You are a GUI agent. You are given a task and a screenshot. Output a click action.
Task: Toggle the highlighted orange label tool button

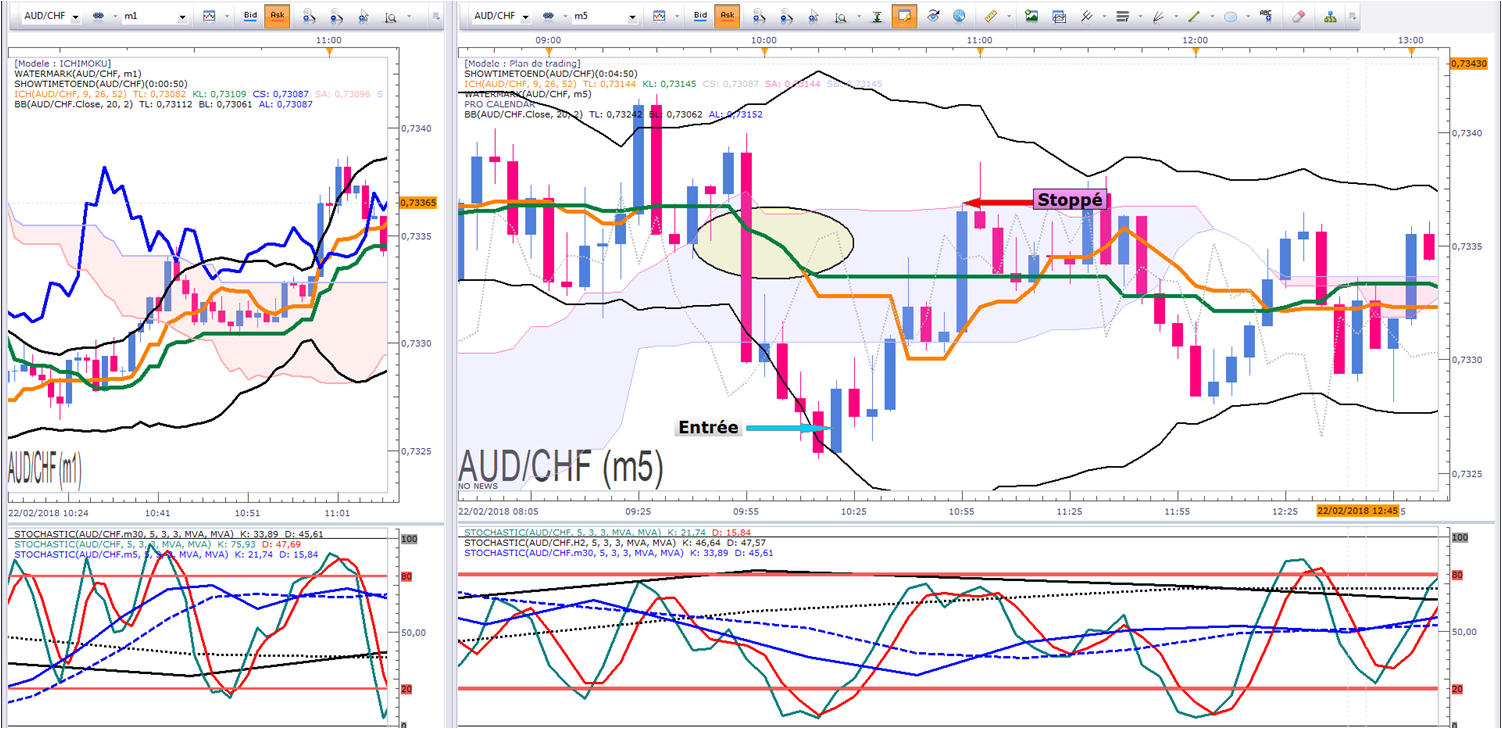904,16
